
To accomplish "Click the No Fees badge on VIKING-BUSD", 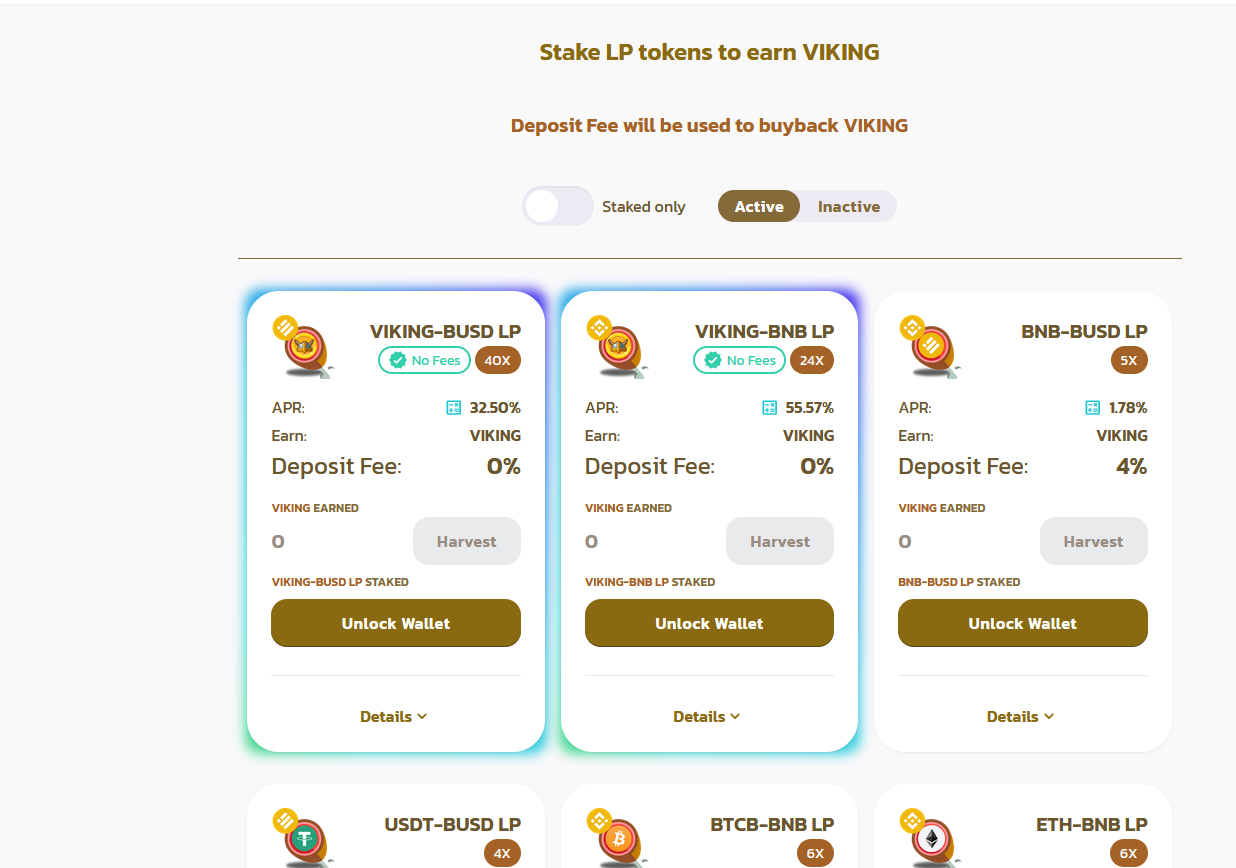I will (424, 360).
